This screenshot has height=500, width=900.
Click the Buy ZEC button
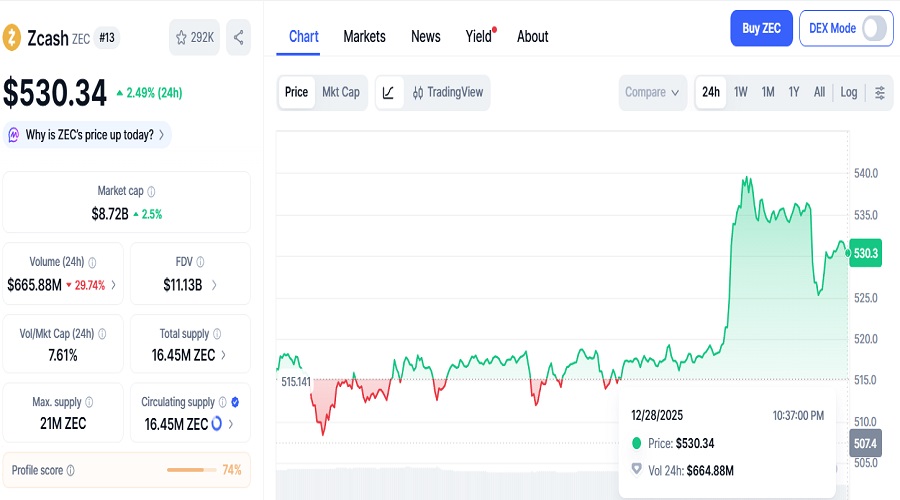click(x=761, y=28)
